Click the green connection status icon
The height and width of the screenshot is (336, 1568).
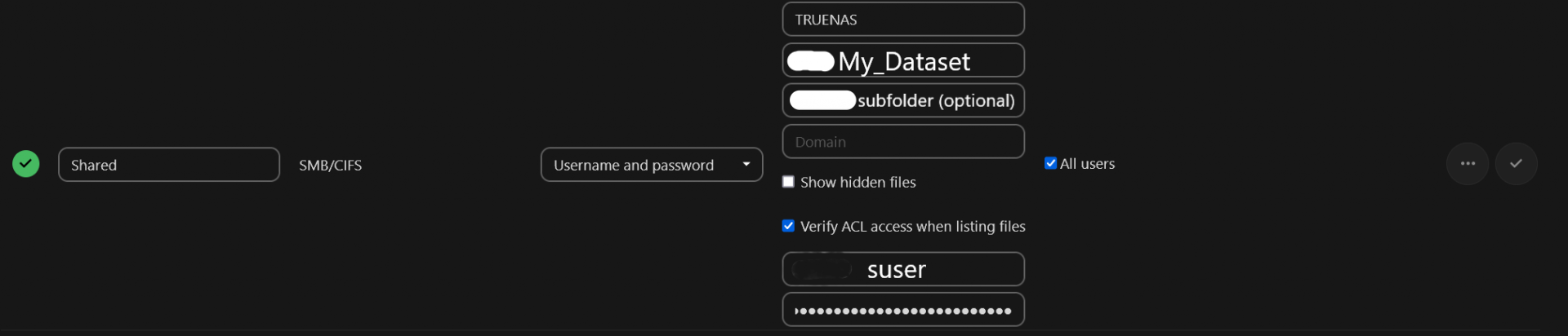click(26, 164)
